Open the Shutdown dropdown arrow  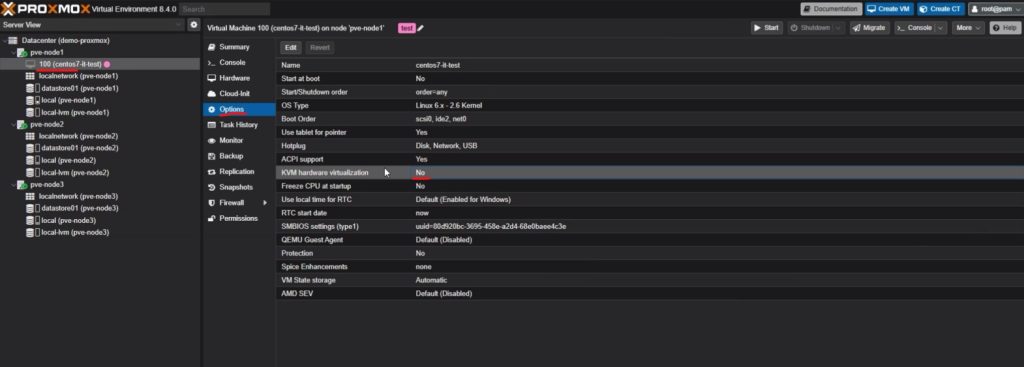(839, 28)
